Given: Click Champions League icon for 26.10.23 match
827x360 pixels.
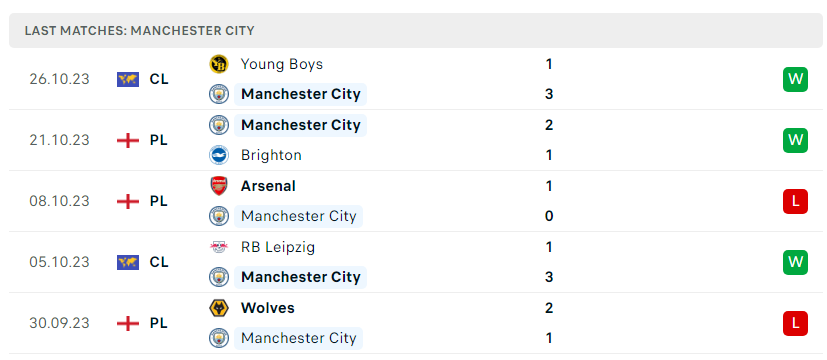Looking at the screenshot, I should (x=128, y=80).
